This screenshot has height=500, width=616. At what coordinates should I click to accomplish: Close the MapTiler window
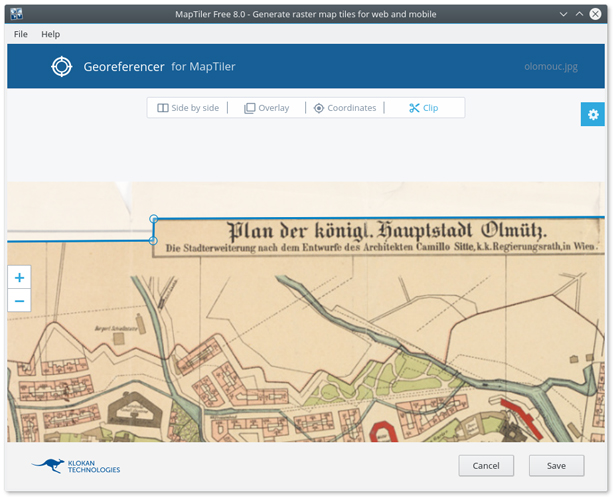595,14
